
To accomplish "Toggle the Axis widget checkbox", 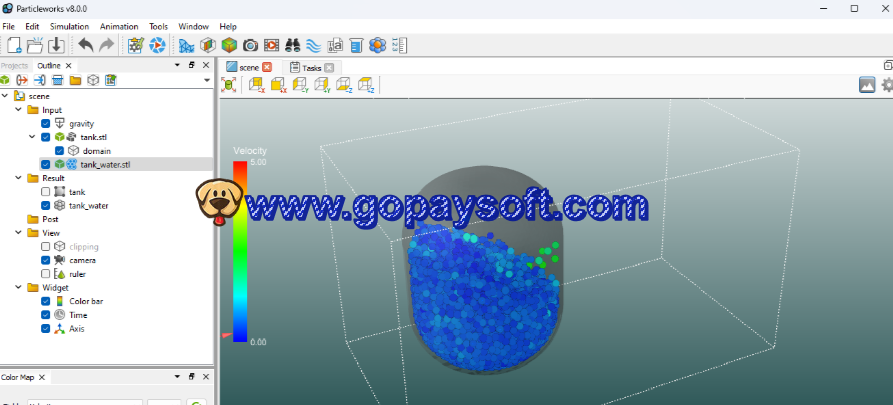I will pyautogui.click(x=46, y=329).
